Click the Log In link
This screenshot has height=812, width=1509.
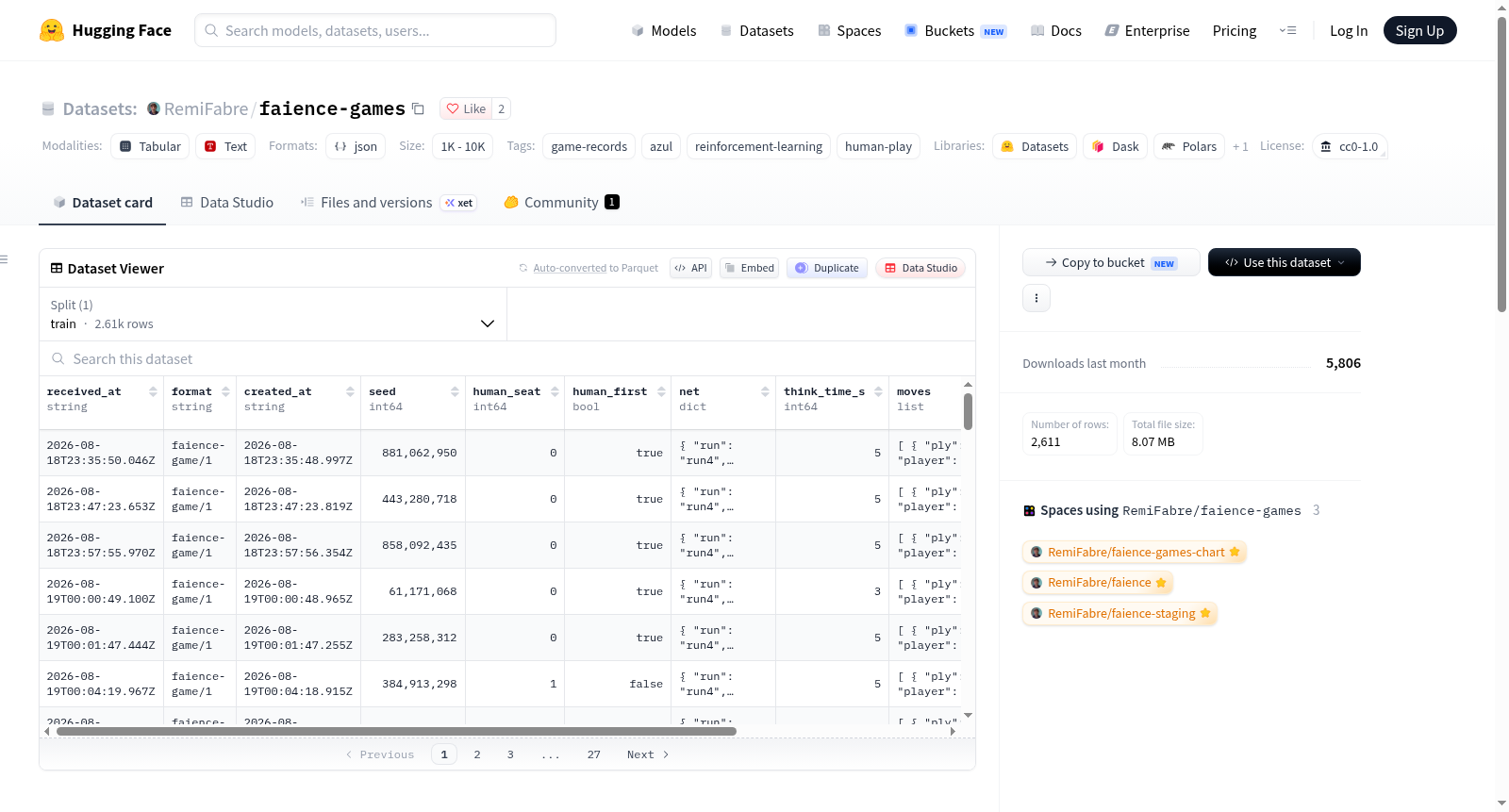1349,30
